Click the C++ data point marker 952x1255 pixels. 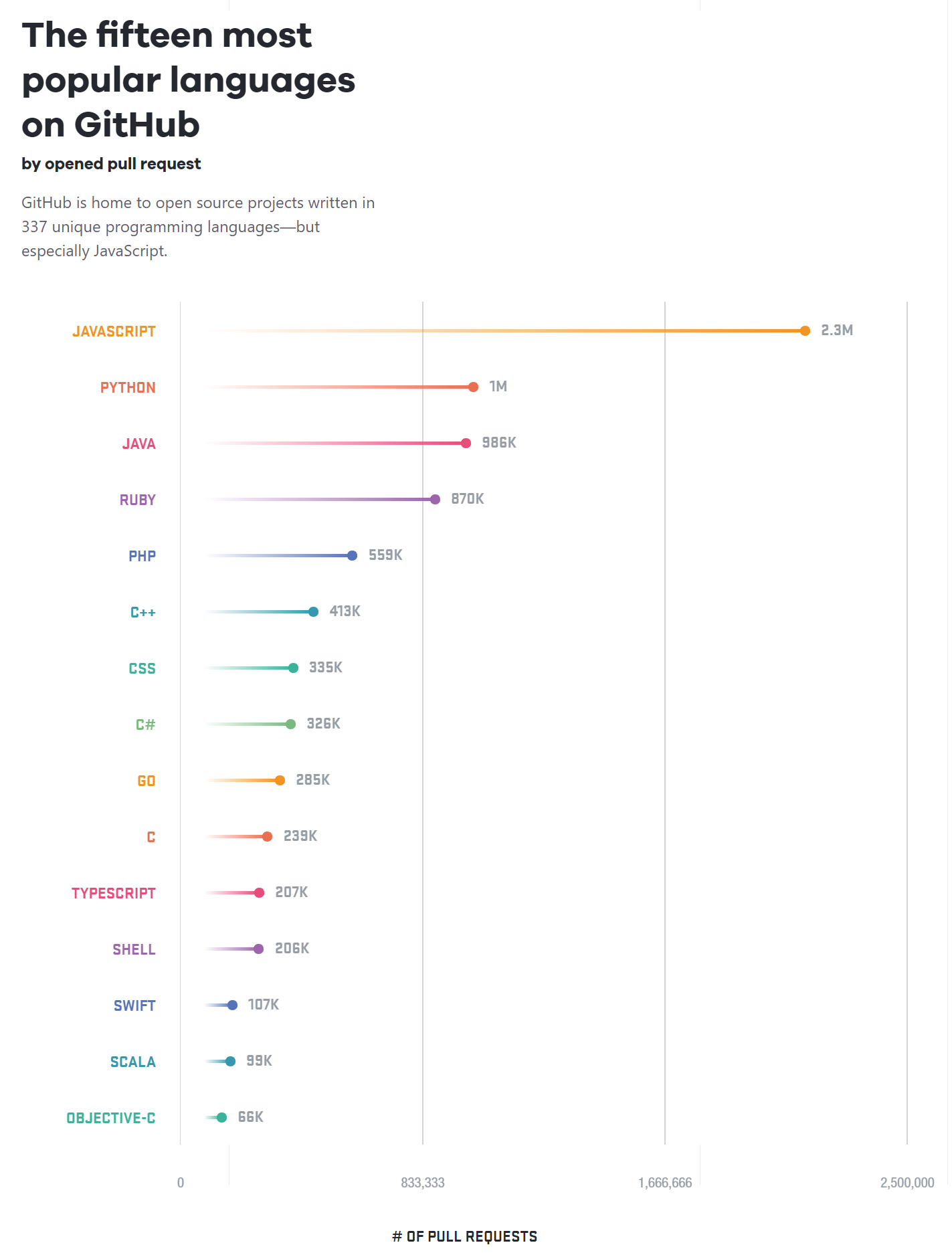coord(313,611)
